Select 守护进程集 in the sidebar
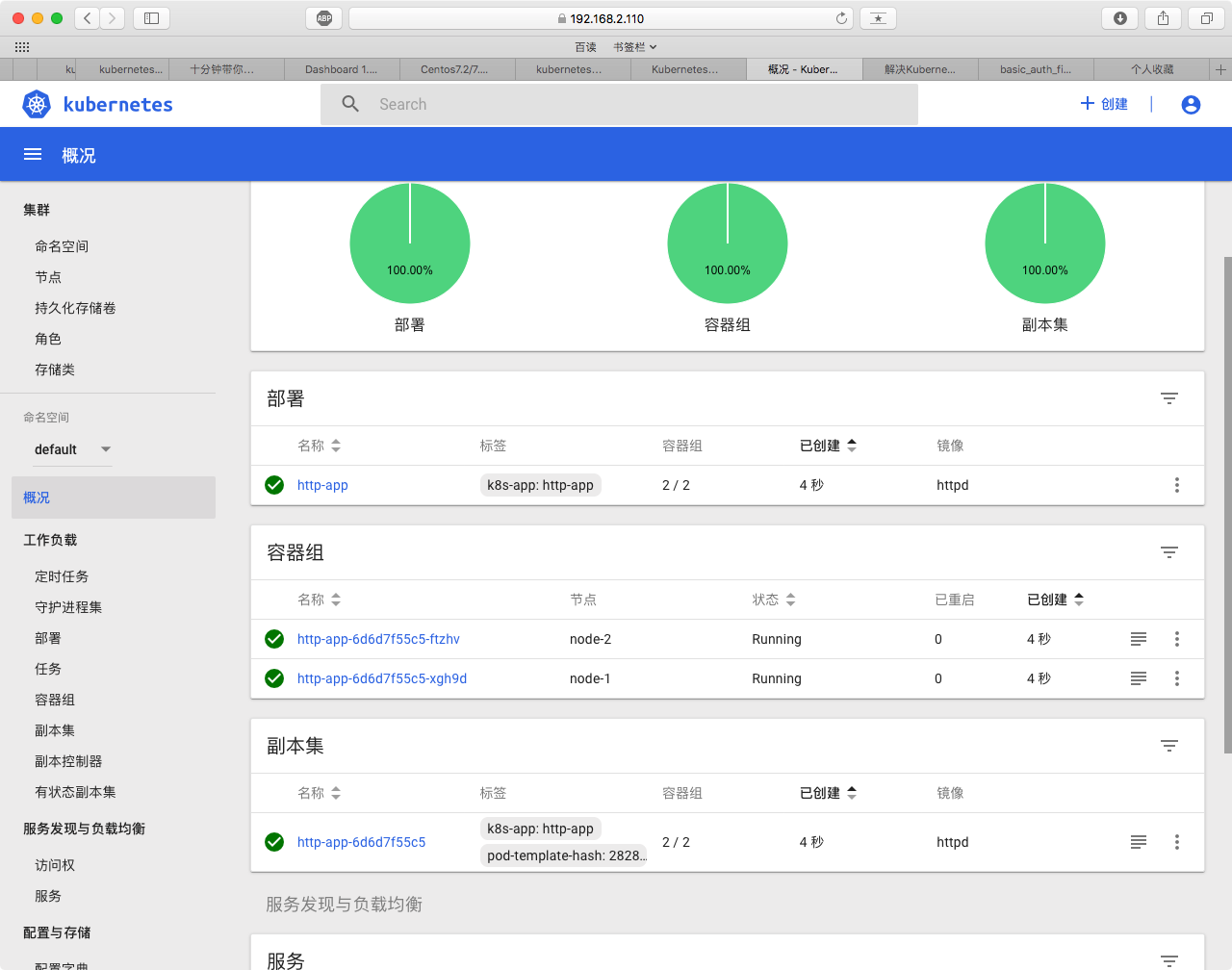Viewport: 1232px width, 970px height. (x=68, y=607)
